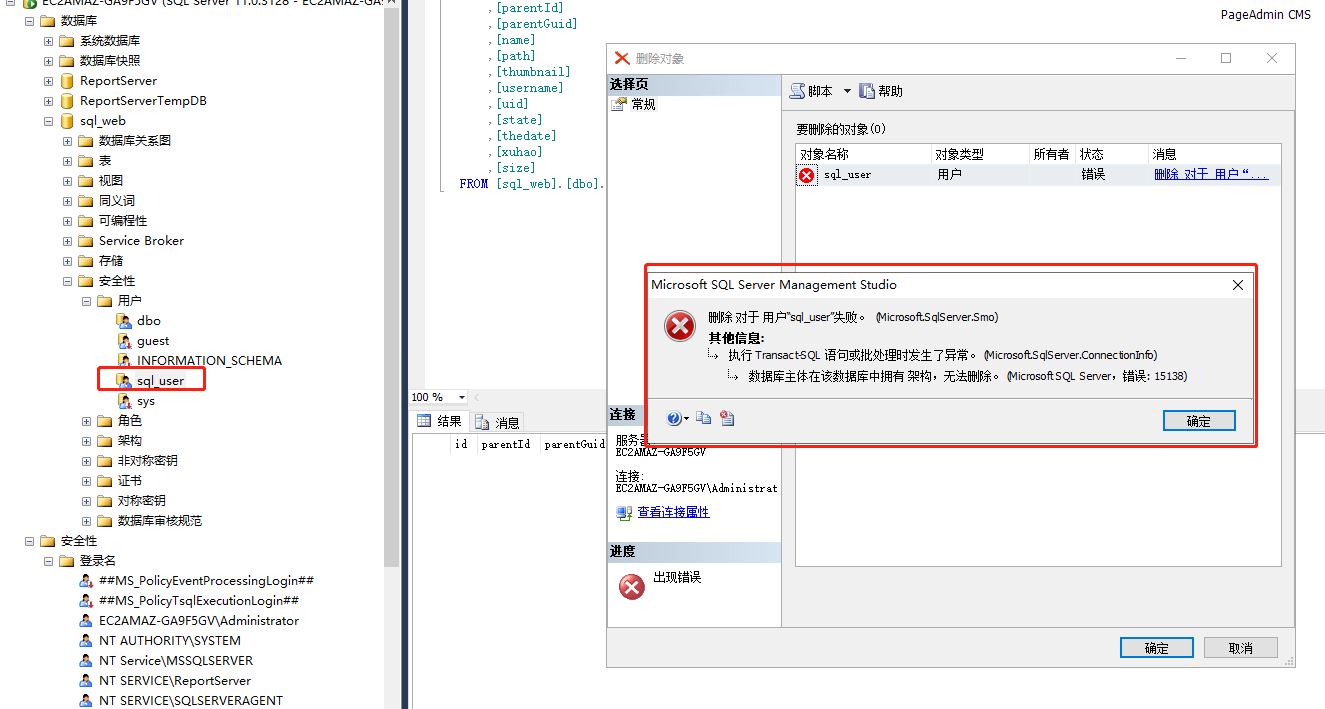Click the copy message text icon
The image size is (1325, 709).
point(703,419)
